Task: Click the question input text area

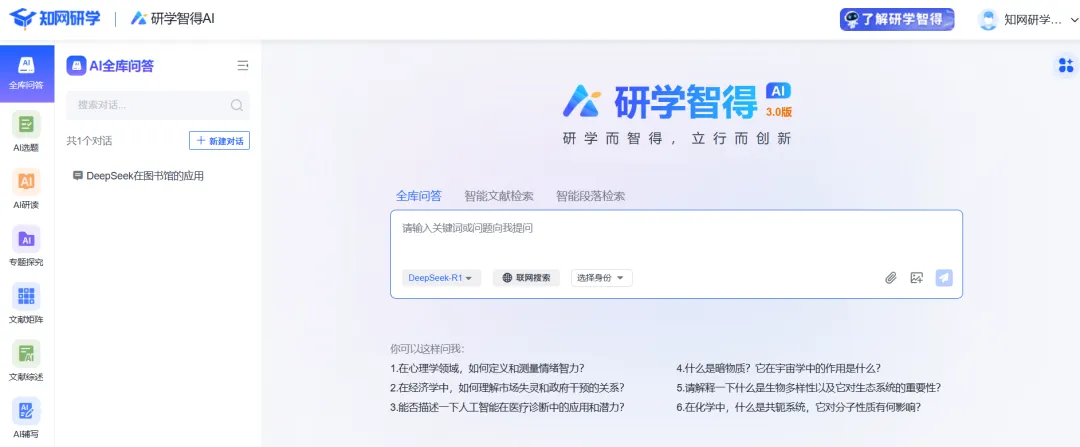Action: [676, 236]
